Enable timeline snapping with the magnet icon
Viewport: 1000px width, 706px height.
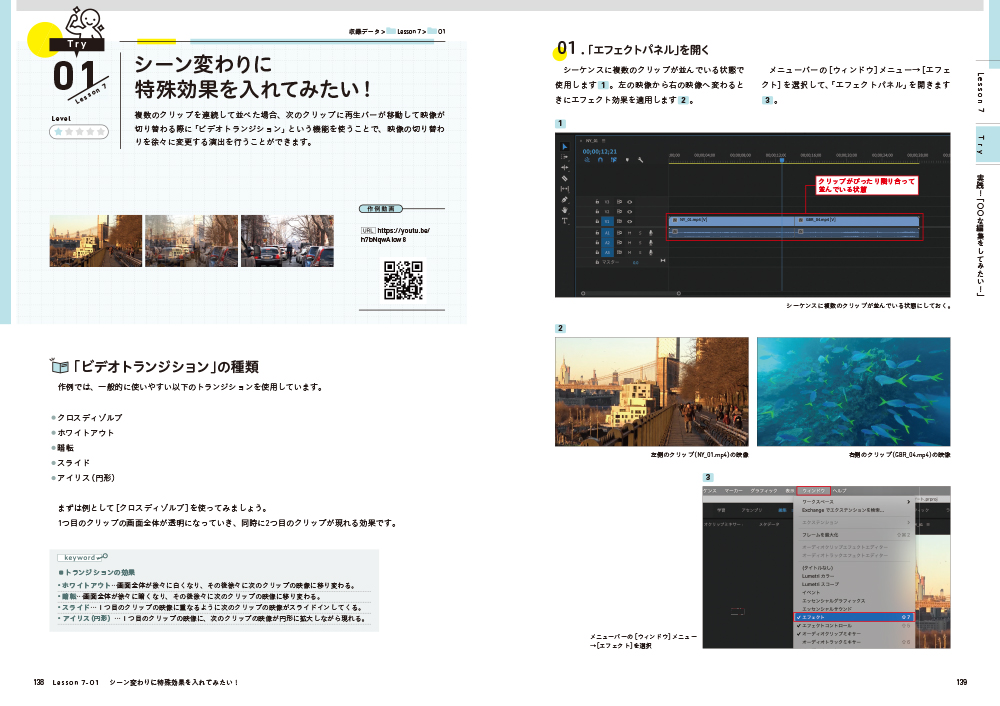pyautogui.click(x=600, y=160)
